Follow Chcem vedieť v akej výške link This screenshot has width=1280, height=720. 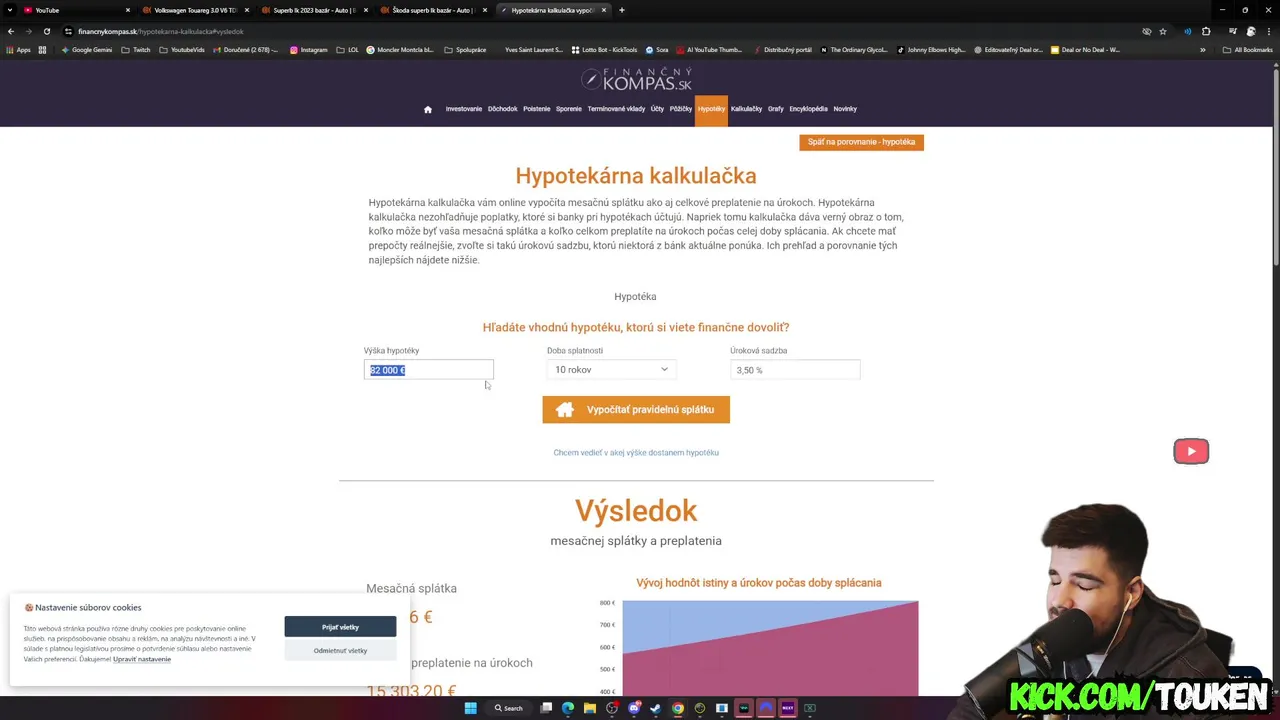coord(636,453)
